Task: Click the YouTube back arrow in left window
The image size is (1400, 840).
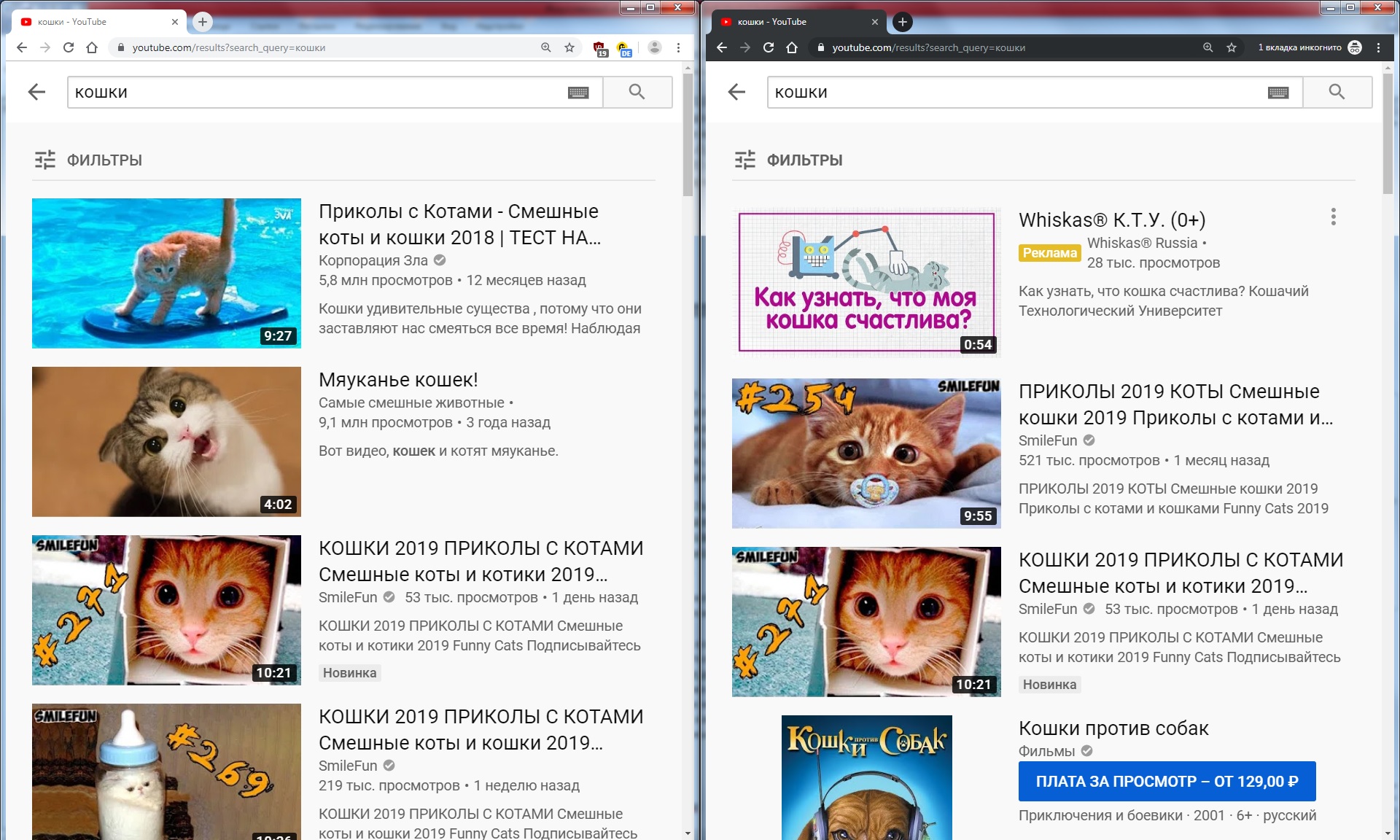Action: tap(36, 92)
